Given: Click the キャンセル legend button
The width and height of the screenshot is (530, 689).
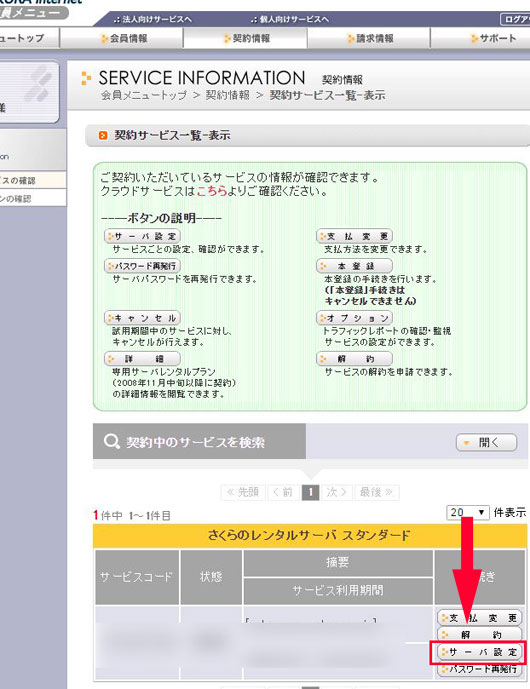Looking at the screenshot, I should (142, 318).
